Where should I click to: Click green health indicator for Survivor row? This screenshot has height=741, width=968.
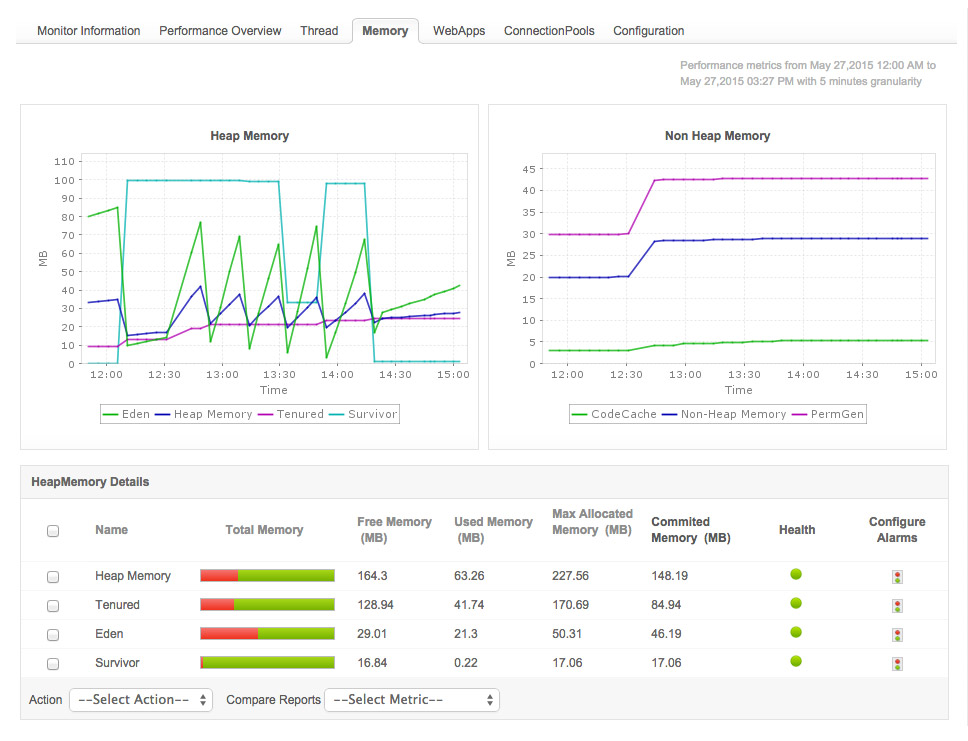pos(796,661)
